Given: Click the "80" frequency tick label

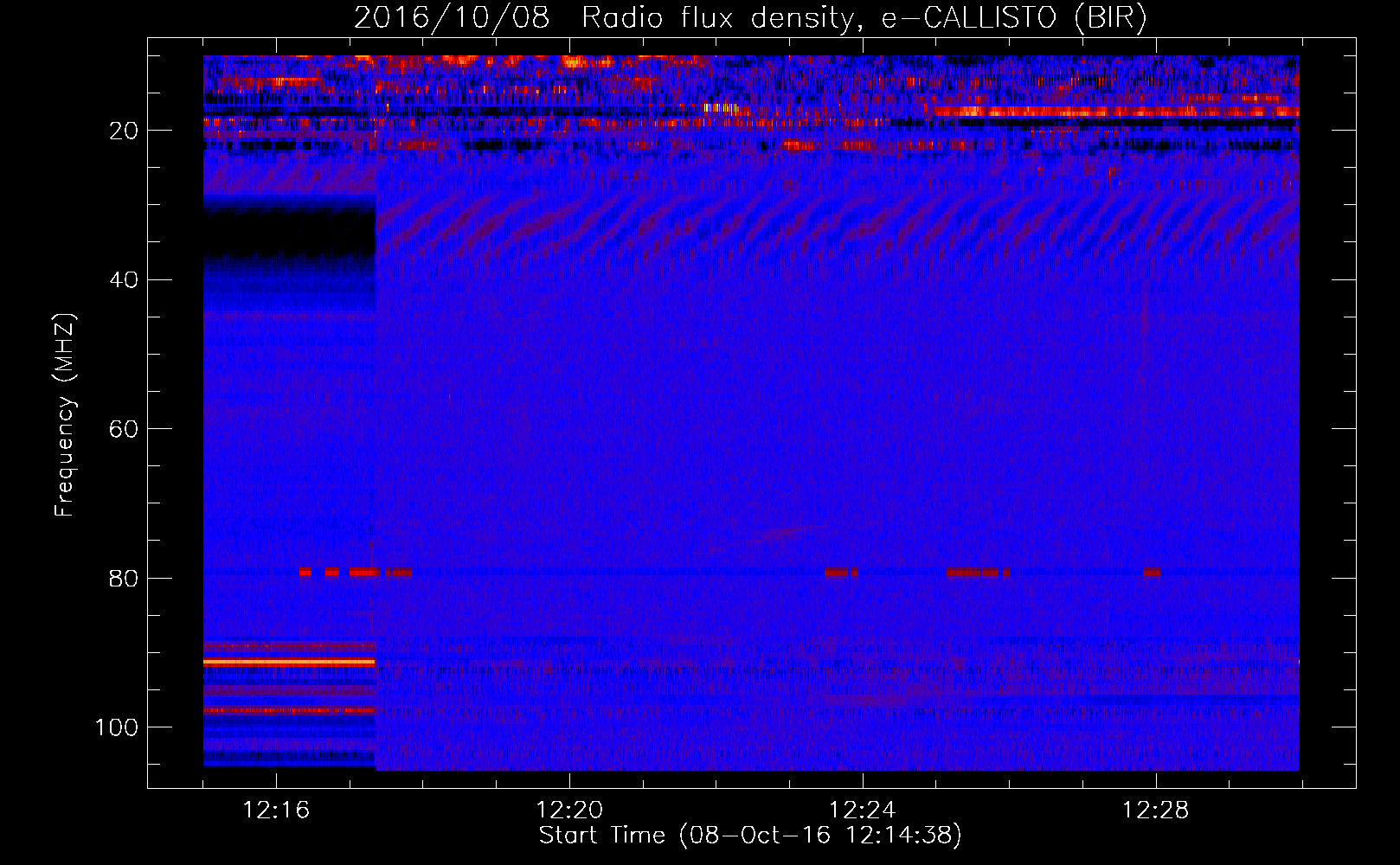Looking at the screenshot, I should coord(125,578).
